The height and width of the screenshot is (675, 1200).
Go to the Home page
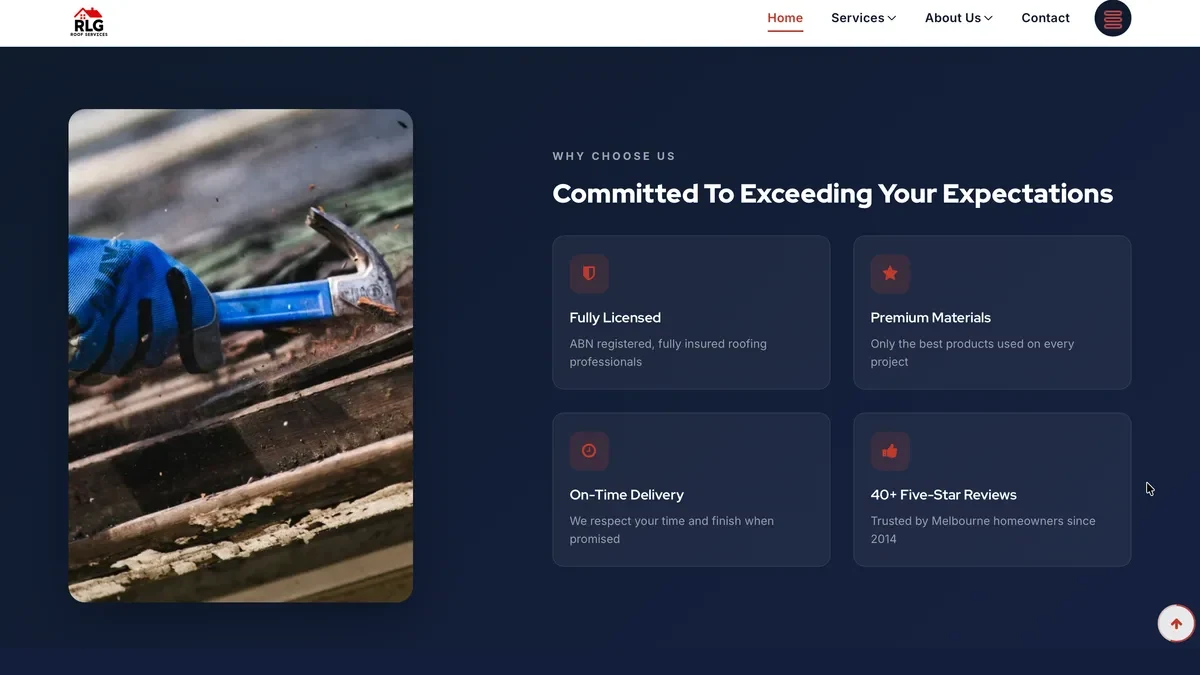pos(785,18)
